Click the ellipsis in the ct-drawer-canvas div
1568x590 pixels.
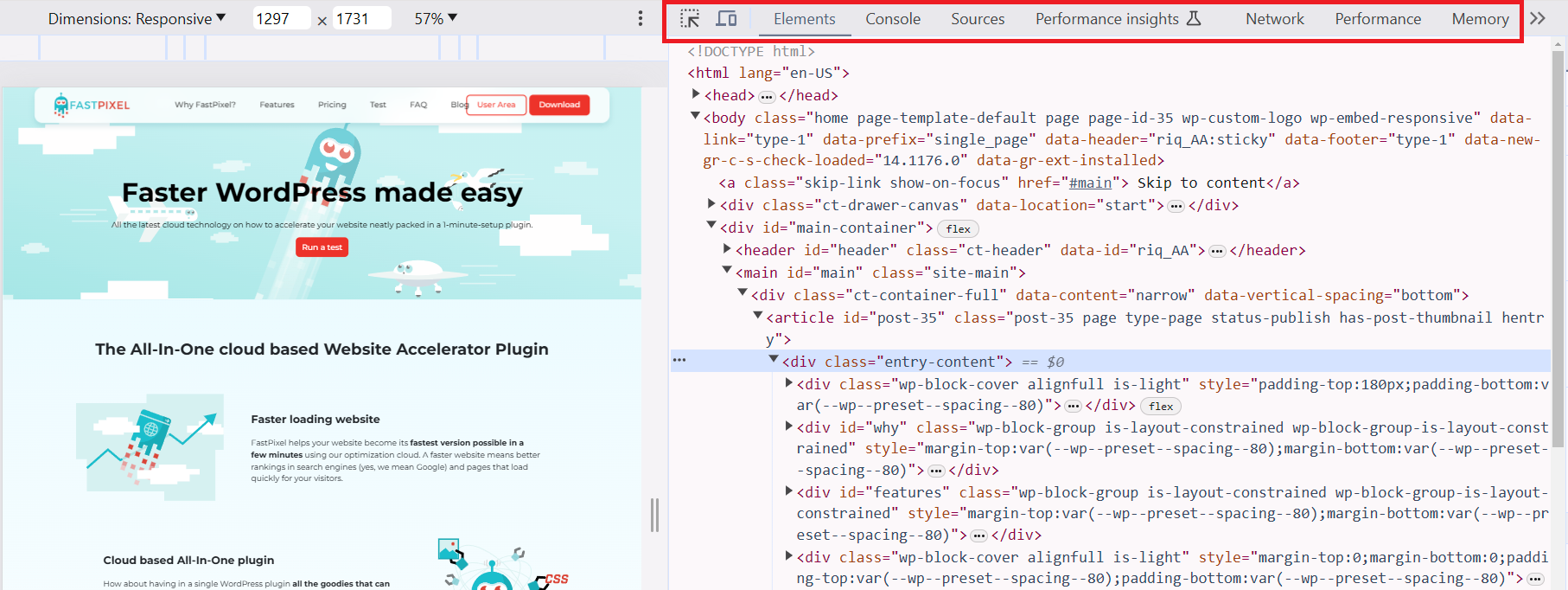(x=1176, y=206)
